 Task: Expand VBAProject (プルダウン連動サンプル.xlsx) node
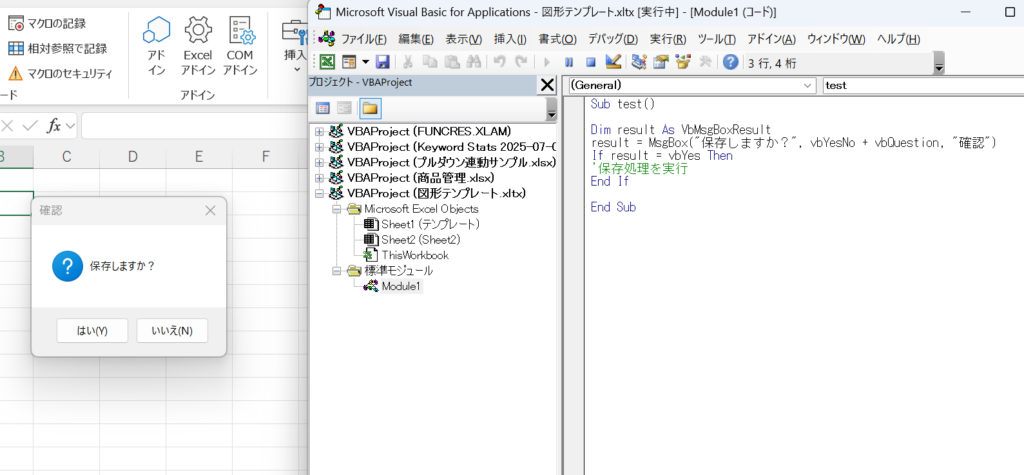(319, 162)
